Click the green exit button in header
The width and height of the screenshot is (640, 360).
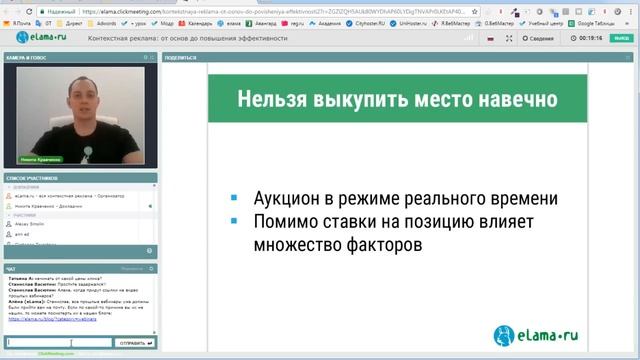point(621,38)
